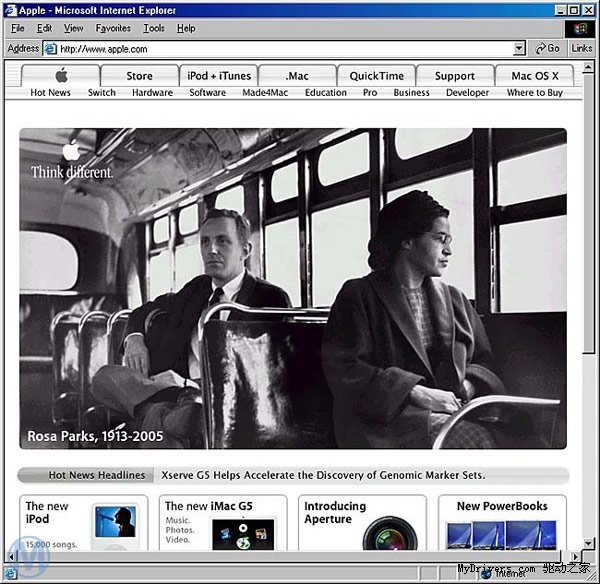The height and width of the screenshot is (584, 600).
Task: Open the Hot News sub-link
Action: 50,93
